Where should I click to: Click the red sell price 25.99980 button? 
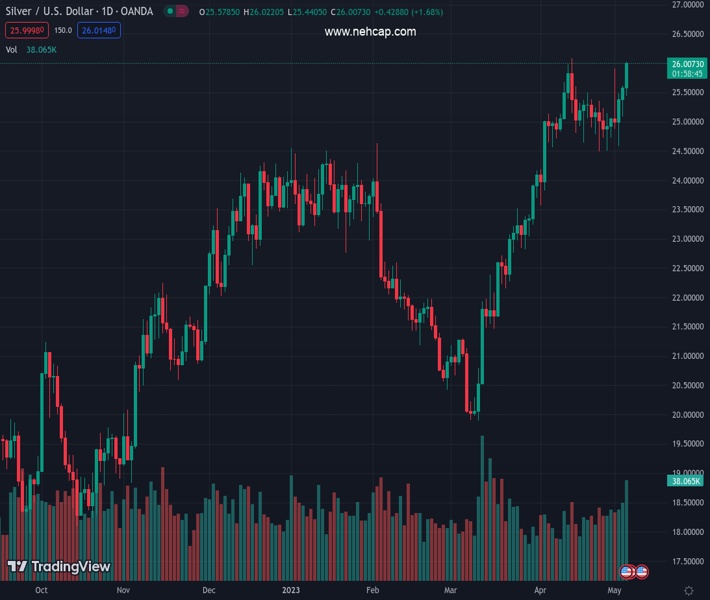[x=23, y=31]
